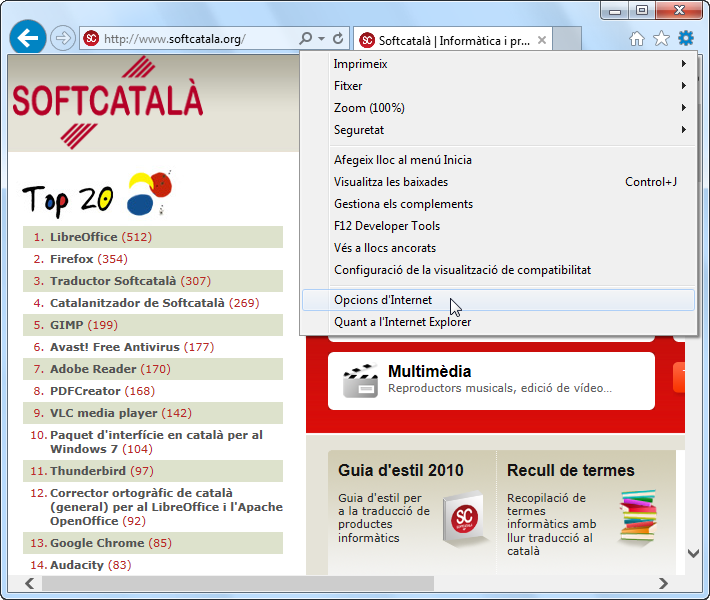Open Favorites star icon
The height and width of the screenshot is (600, 710).
661,39
